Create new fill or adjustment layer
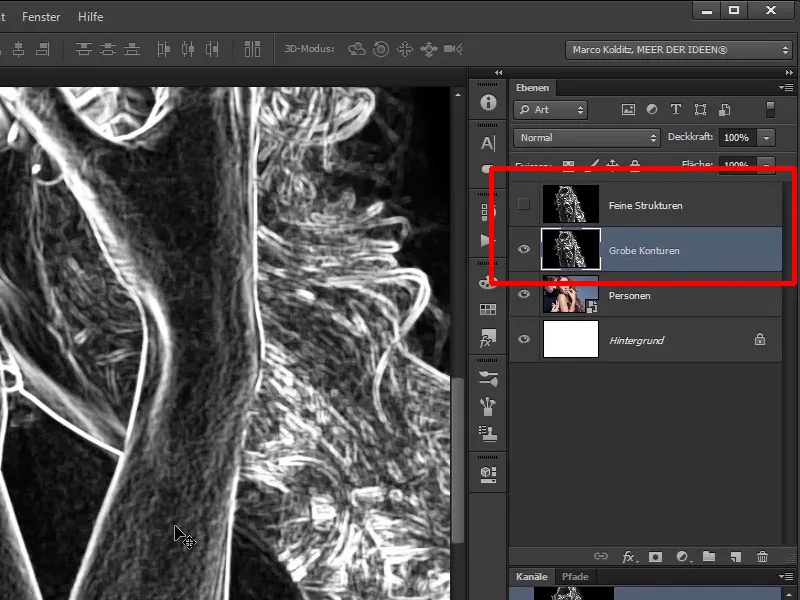 point(683,557)
